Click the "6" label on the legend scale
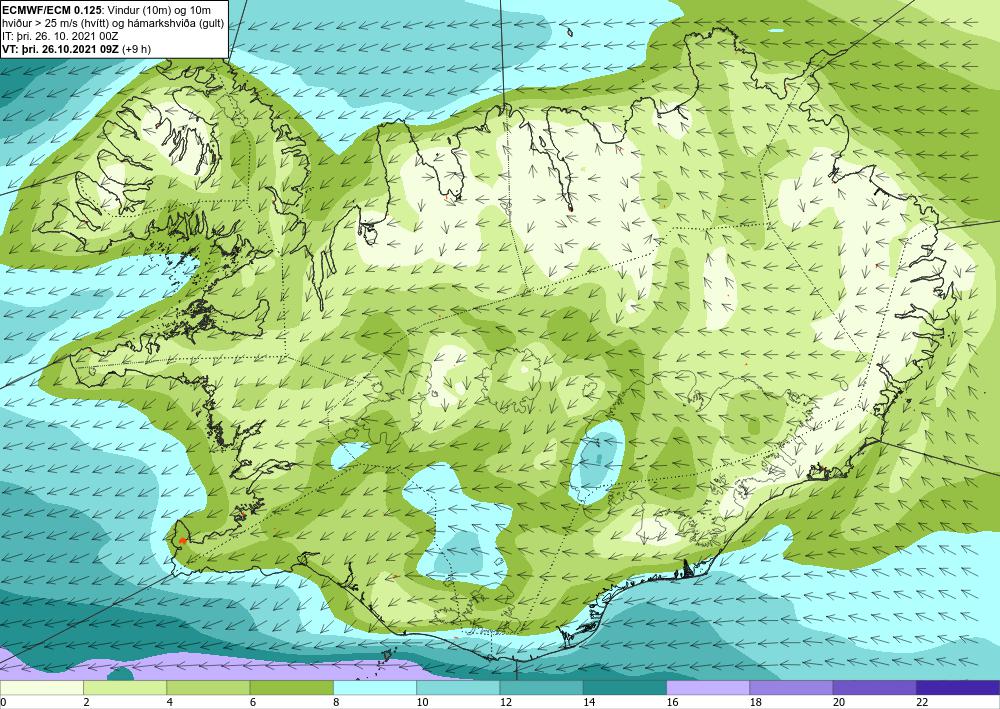 pyautogui.click(x=253, y=703)
